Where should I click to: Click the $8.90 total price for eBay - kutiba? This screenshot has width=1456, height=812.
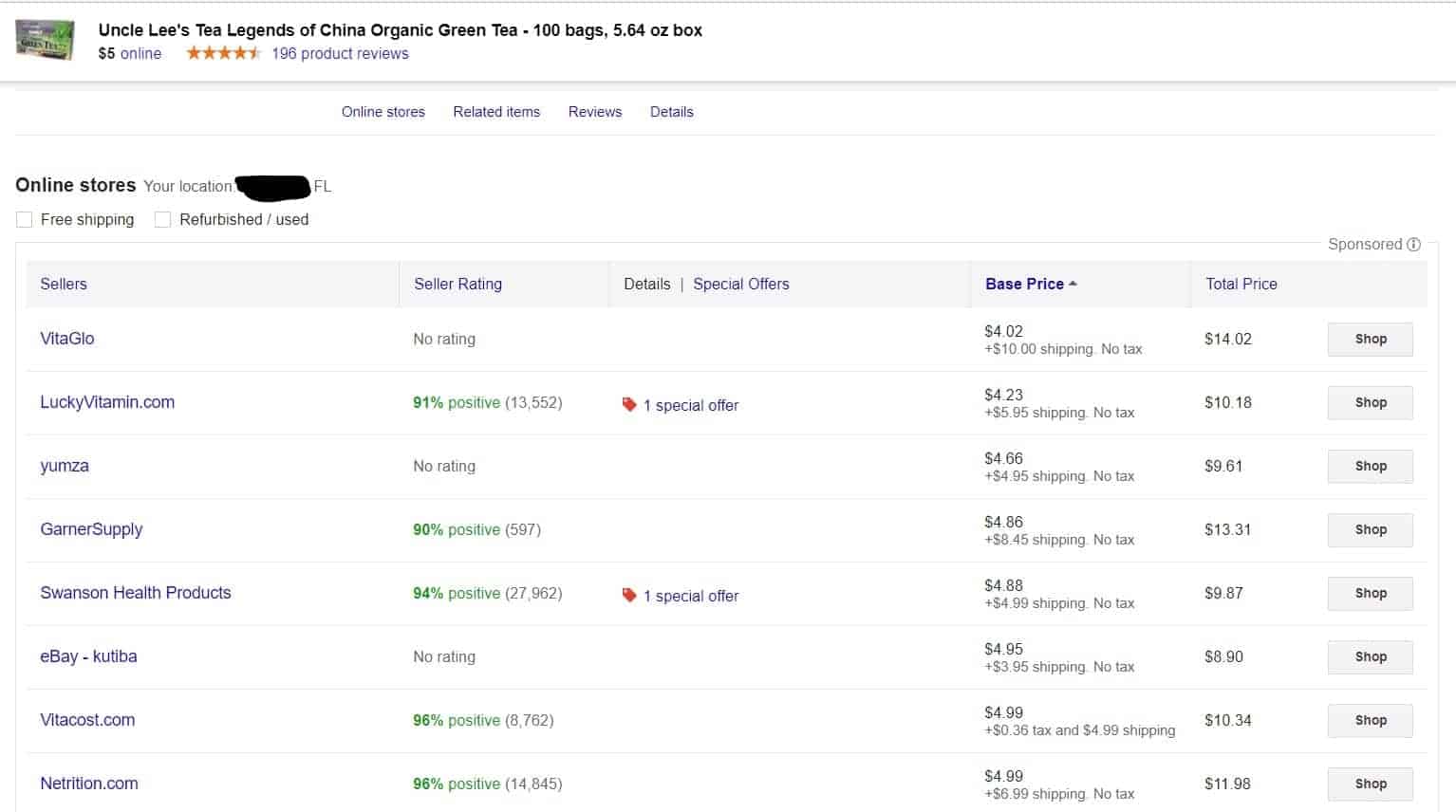(1223, 656)
